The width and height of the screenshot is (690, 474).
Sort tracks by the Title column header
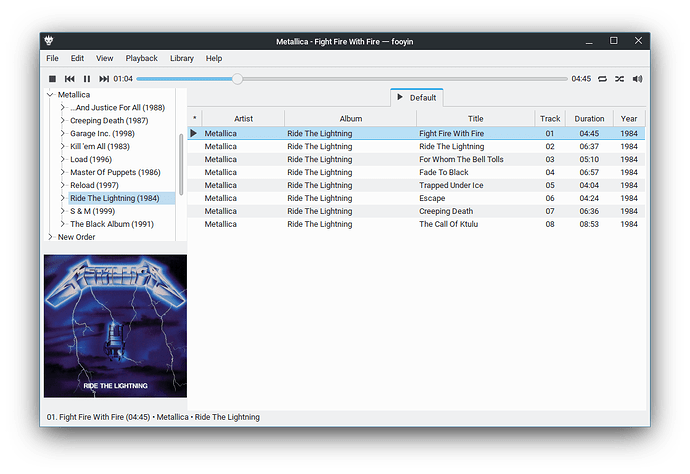pyautogui.click(x=475, y=119)
